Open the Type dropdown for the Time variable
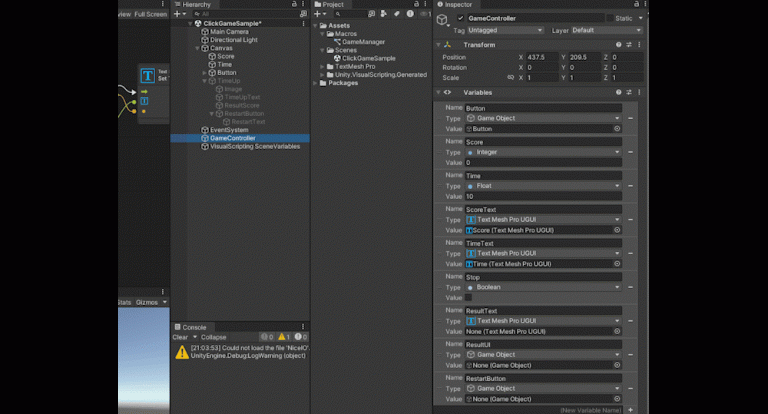The image size is (768, 414). click(x=543, y=186)
